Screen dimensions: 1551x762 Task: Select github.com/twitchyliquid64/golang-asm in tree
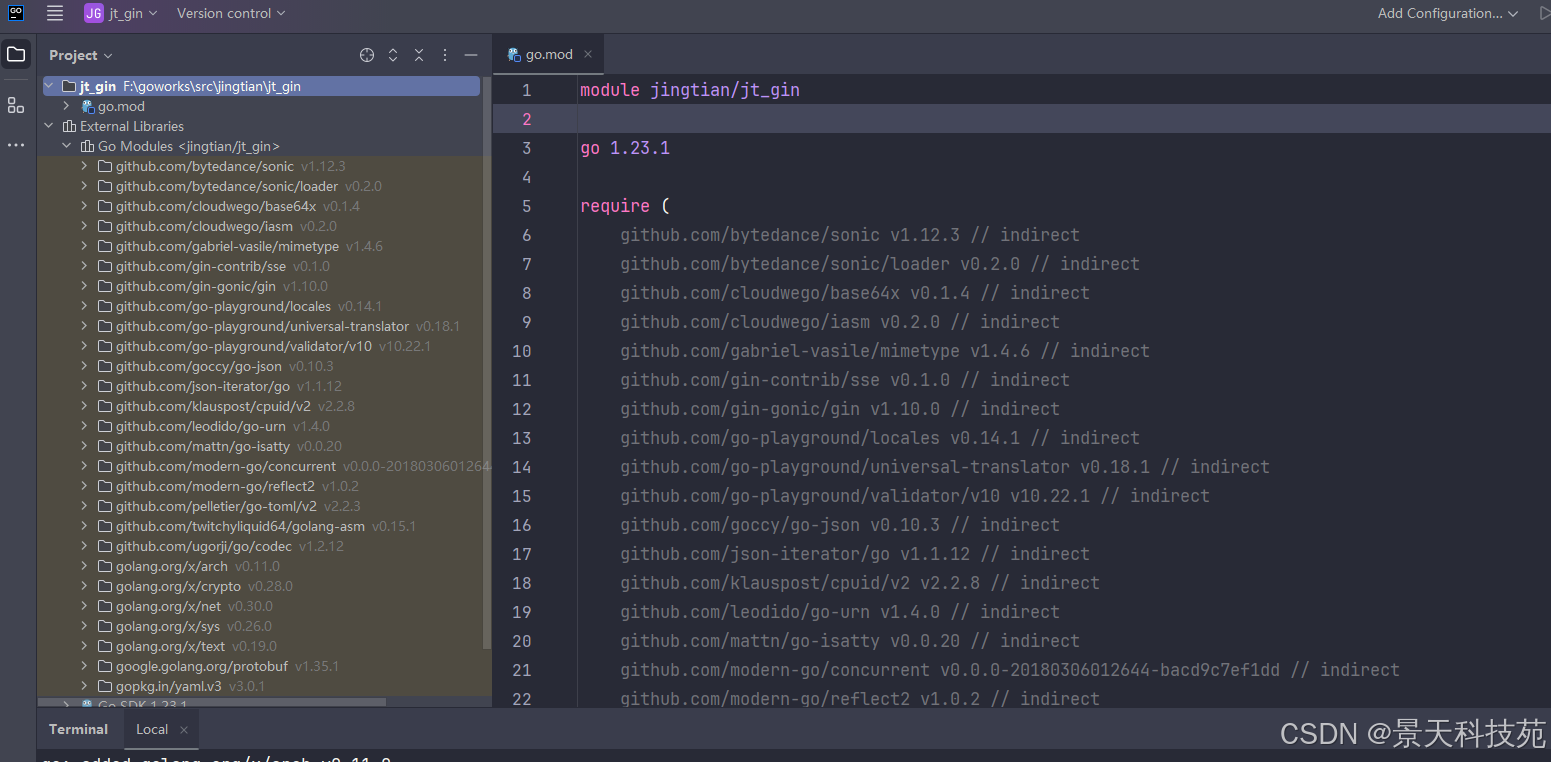[240, 526]
